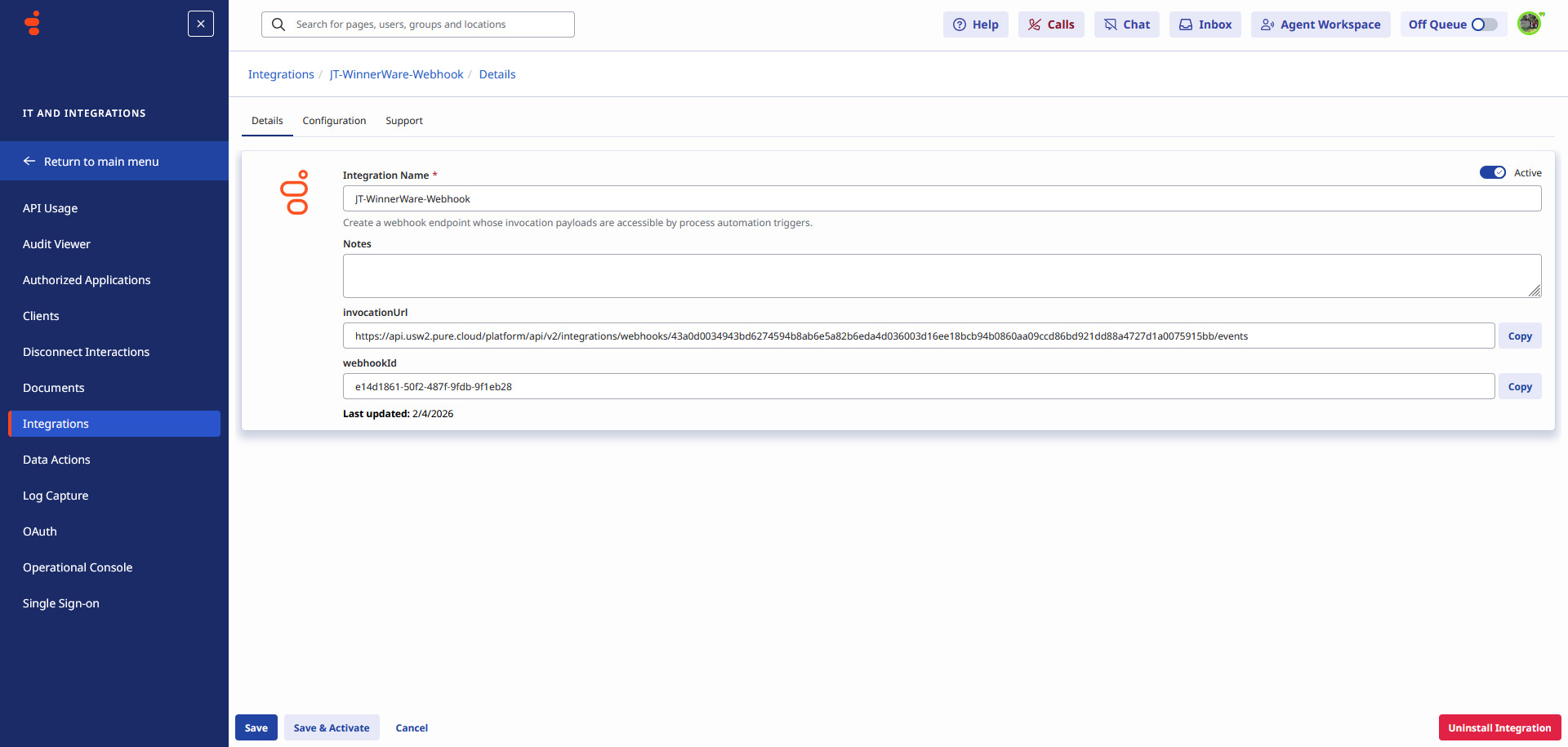Switch to the Configuration tab
Image resolution: width=1568 pixels, height=747 pixels.
pyautogui.click(x=334, y=120)
